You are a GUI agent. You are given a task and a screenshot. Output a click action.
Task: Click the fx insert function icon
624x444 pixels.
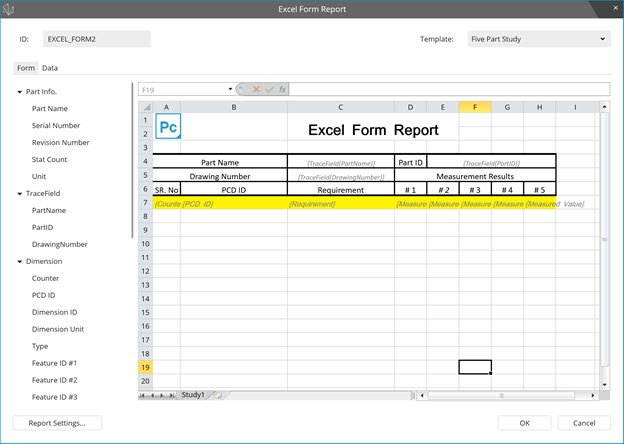click(x=283, y=89)
